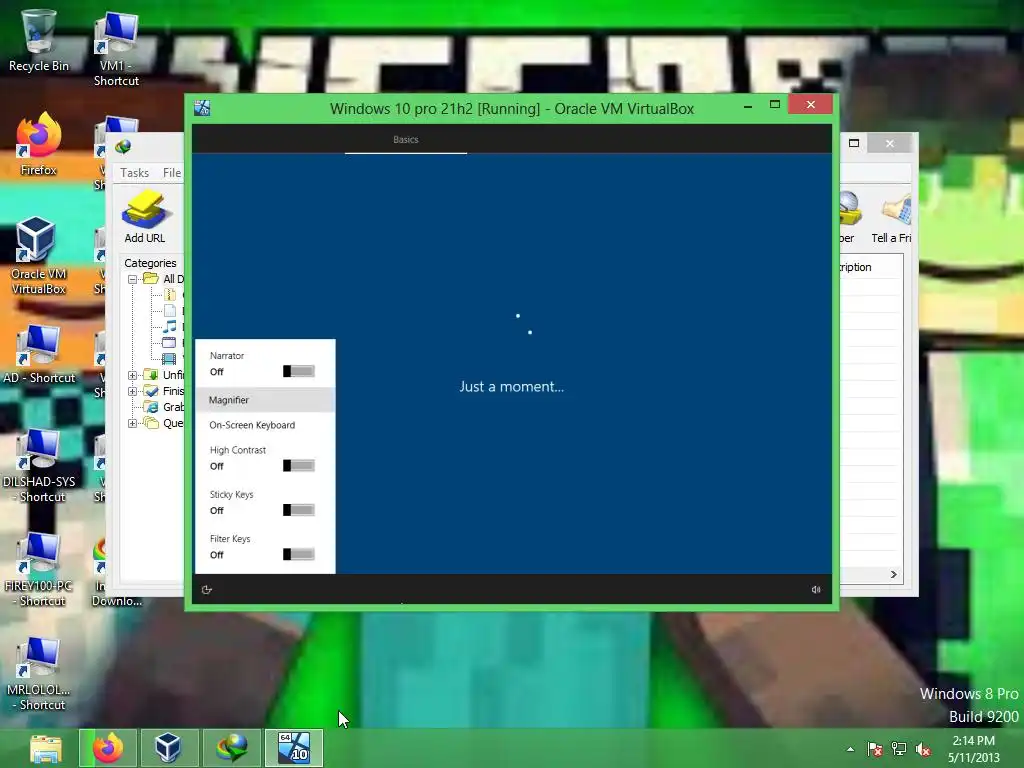Click the Tell a Friend toolbar icon
This screenshot has height=768, width=1024.
coord(892,219)
